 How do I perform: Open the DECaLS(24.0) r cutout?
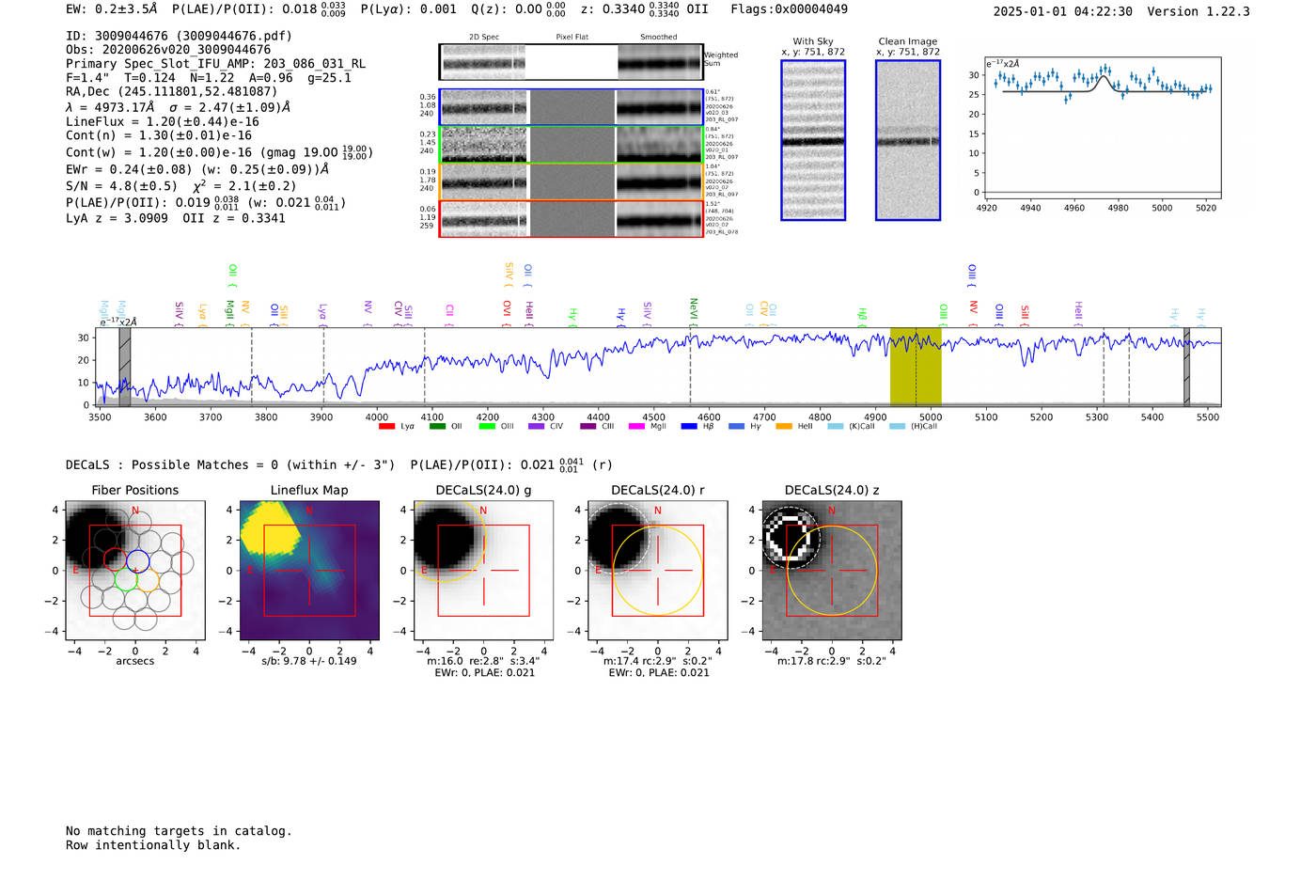click(x=658, y=571)
